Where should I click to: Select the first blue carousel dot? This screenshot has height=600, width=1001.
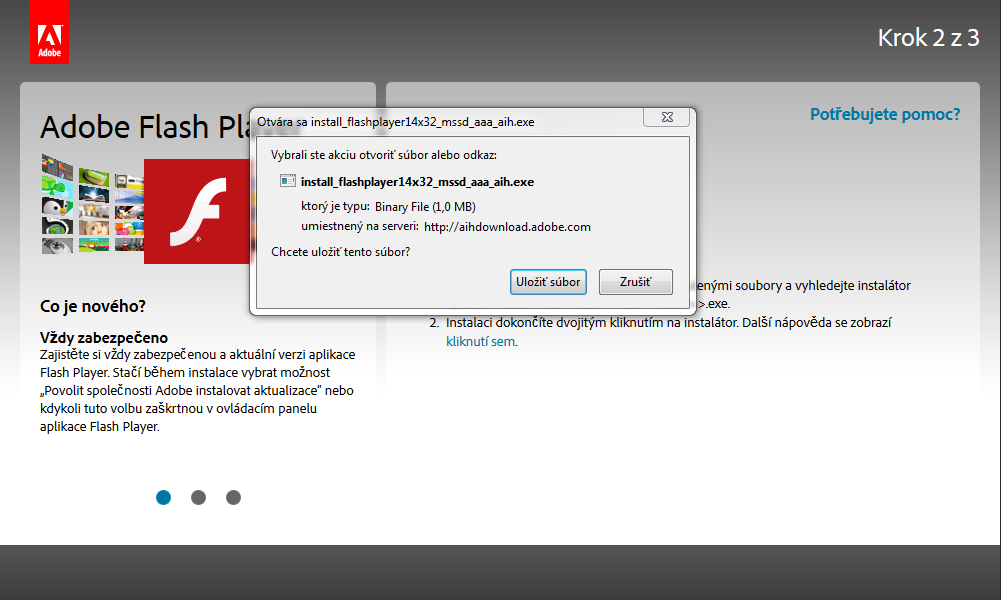[163, 497]
